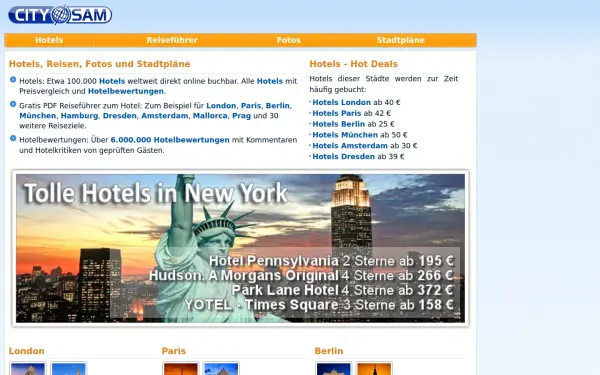Select YOTEL - Times Square in banner
The image size is (600, 375).
click(262, 305)
